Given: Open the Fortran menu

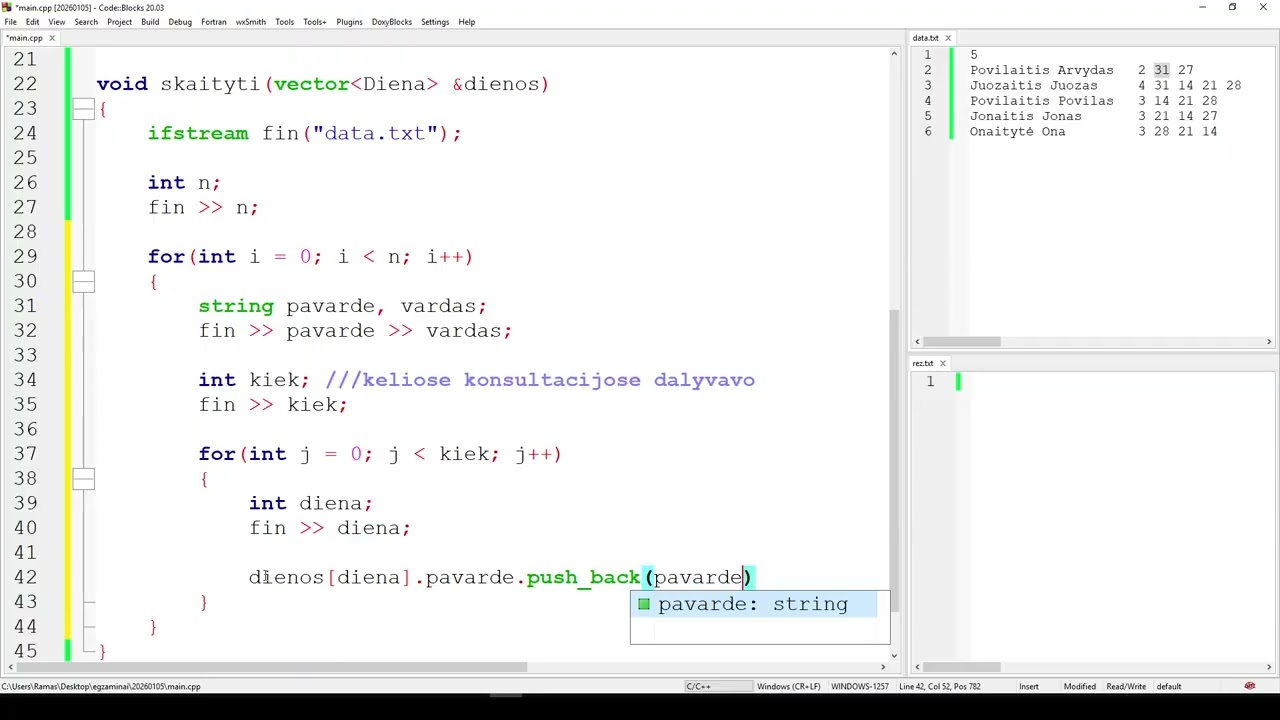Looking at the screenshot, I should (x=213, y=22).
